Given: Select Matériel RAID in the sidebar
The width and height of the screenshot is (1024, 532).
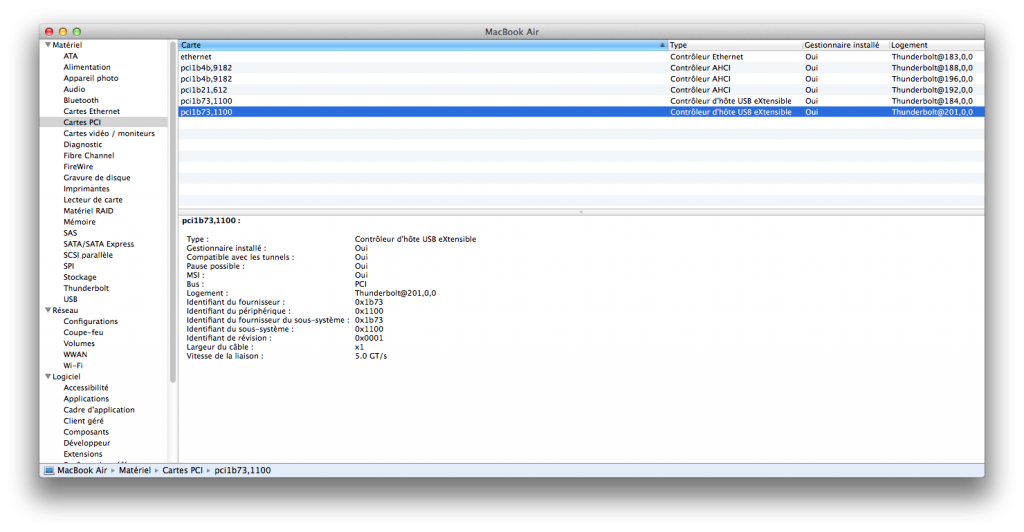Looking at the screenshot, I should click(88, 211).
